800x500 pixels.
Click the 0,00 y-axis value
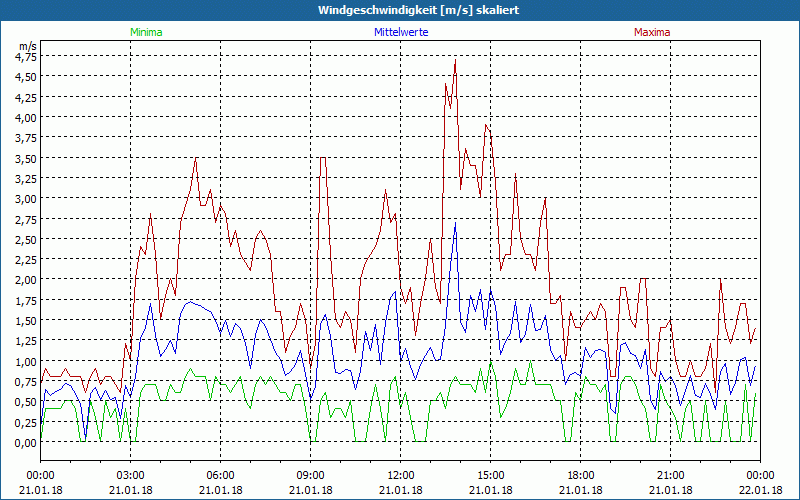coord(26,442)
